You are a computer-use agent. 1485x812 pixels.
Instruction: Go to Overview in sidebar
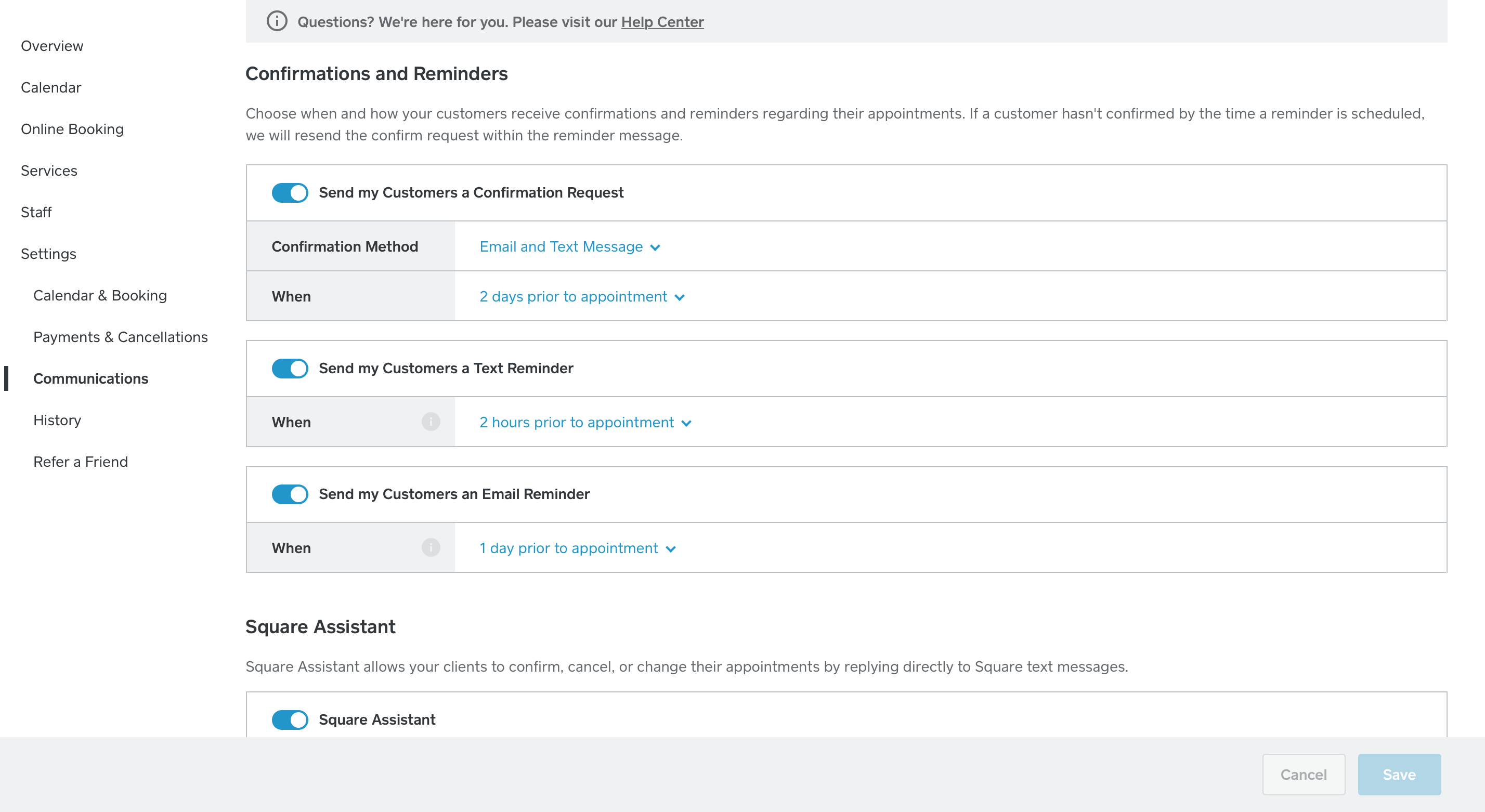tap(52, 46)
